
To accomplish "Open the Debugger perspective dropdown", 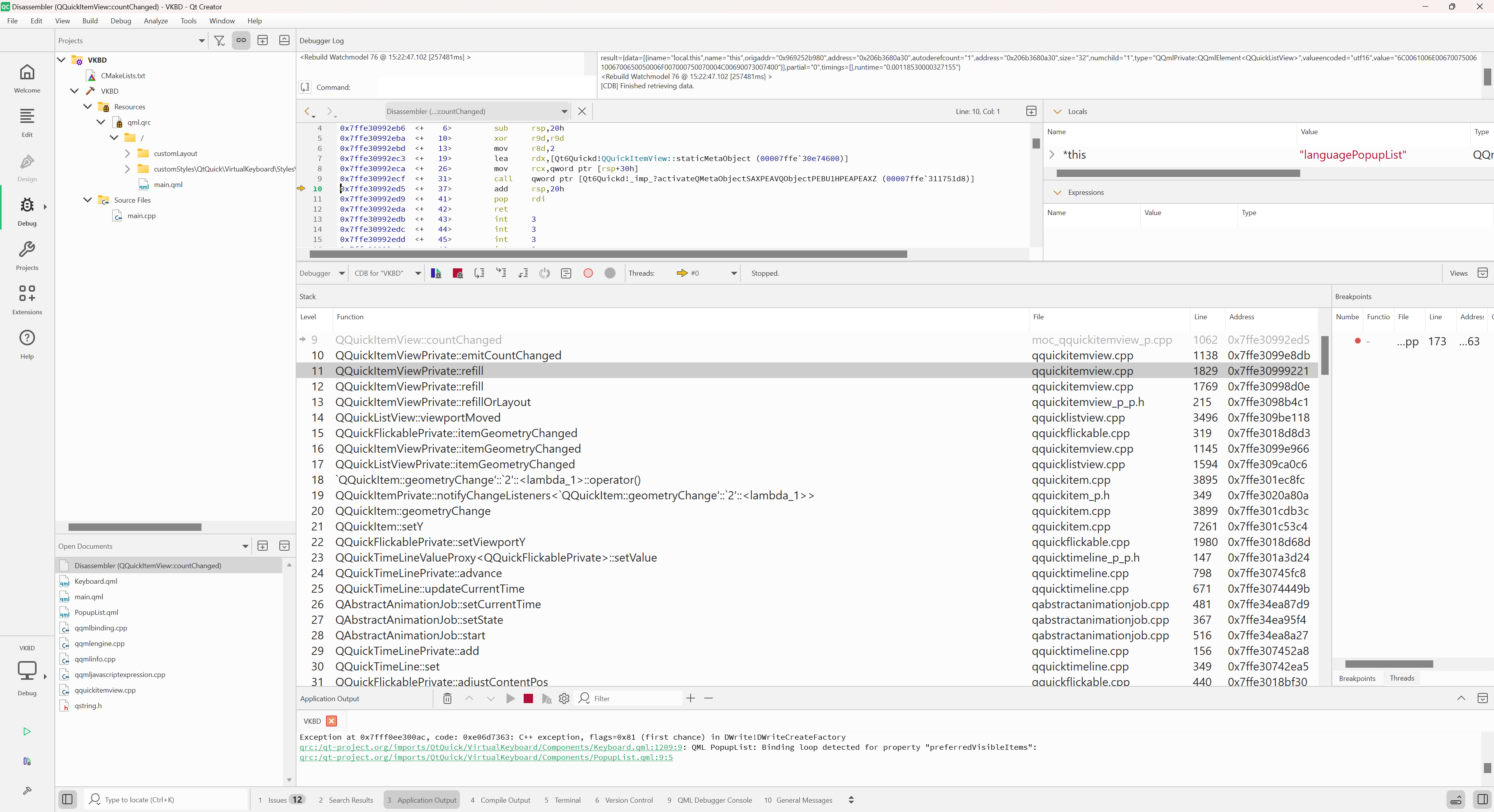I will (x=322, y=273).
